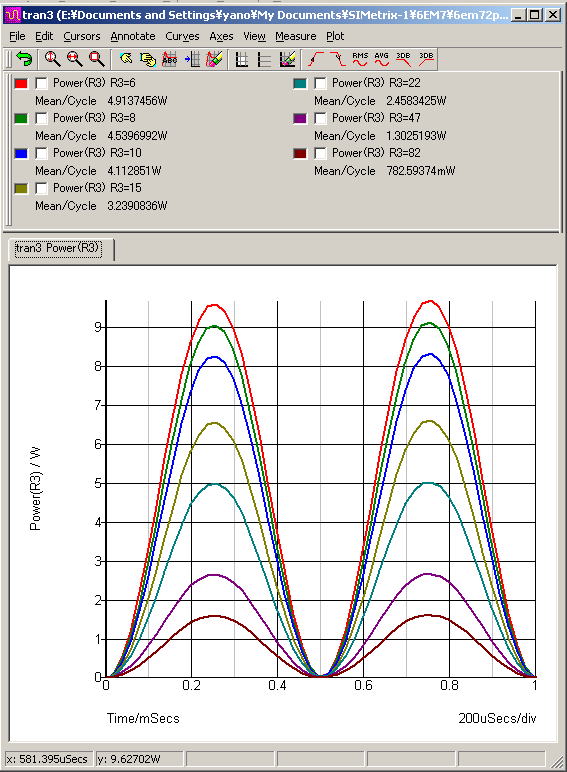Open the Curves menu
This screenshot has width=567, height=772.
point(182,36)
